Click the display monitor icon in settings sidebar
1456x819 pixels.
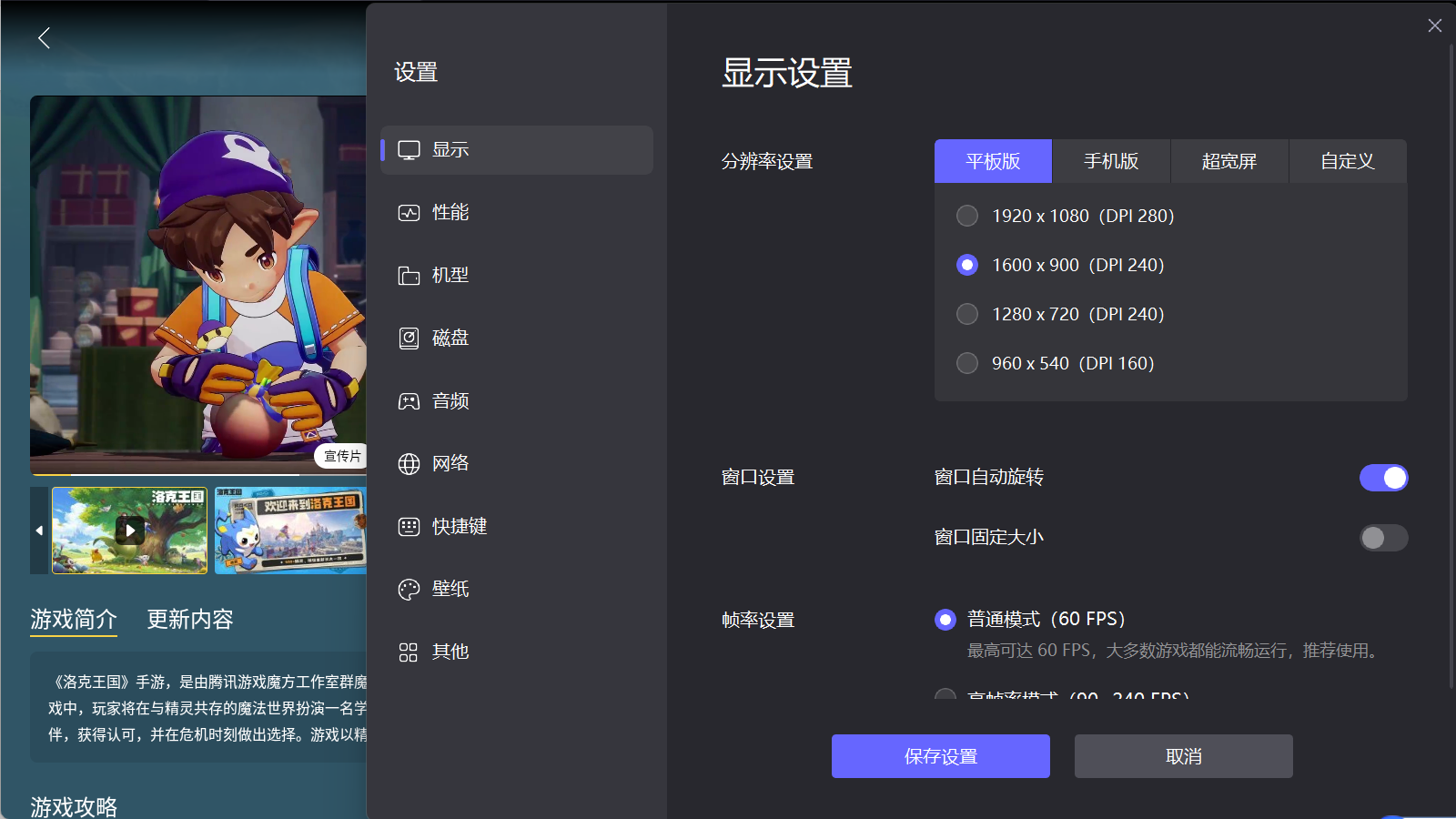(409, 150)
